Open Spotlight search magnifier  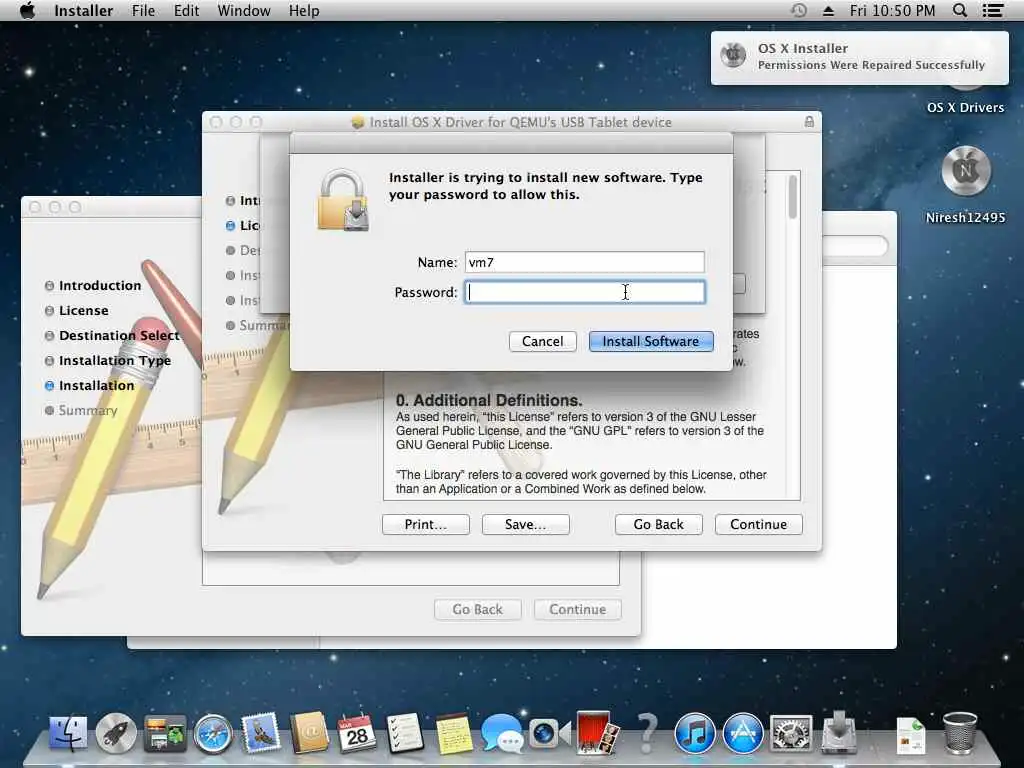[959, 10]
